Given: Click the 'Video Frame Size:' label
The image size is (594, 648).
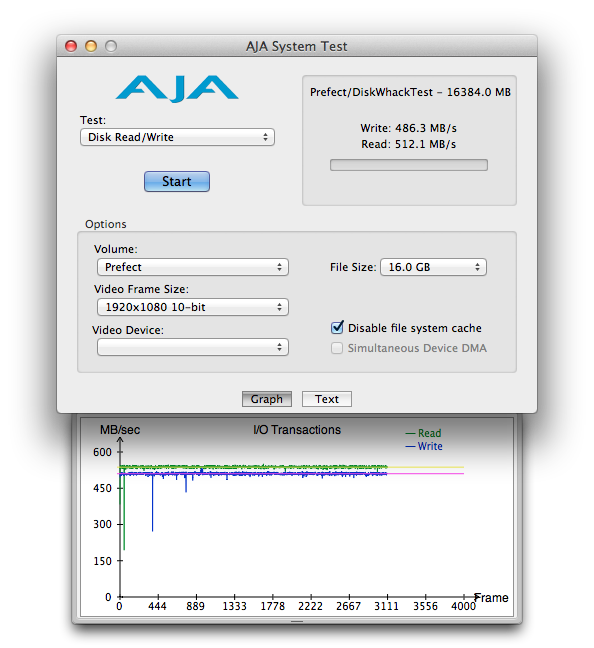Looking at the screenshot, I should (141, 289).
